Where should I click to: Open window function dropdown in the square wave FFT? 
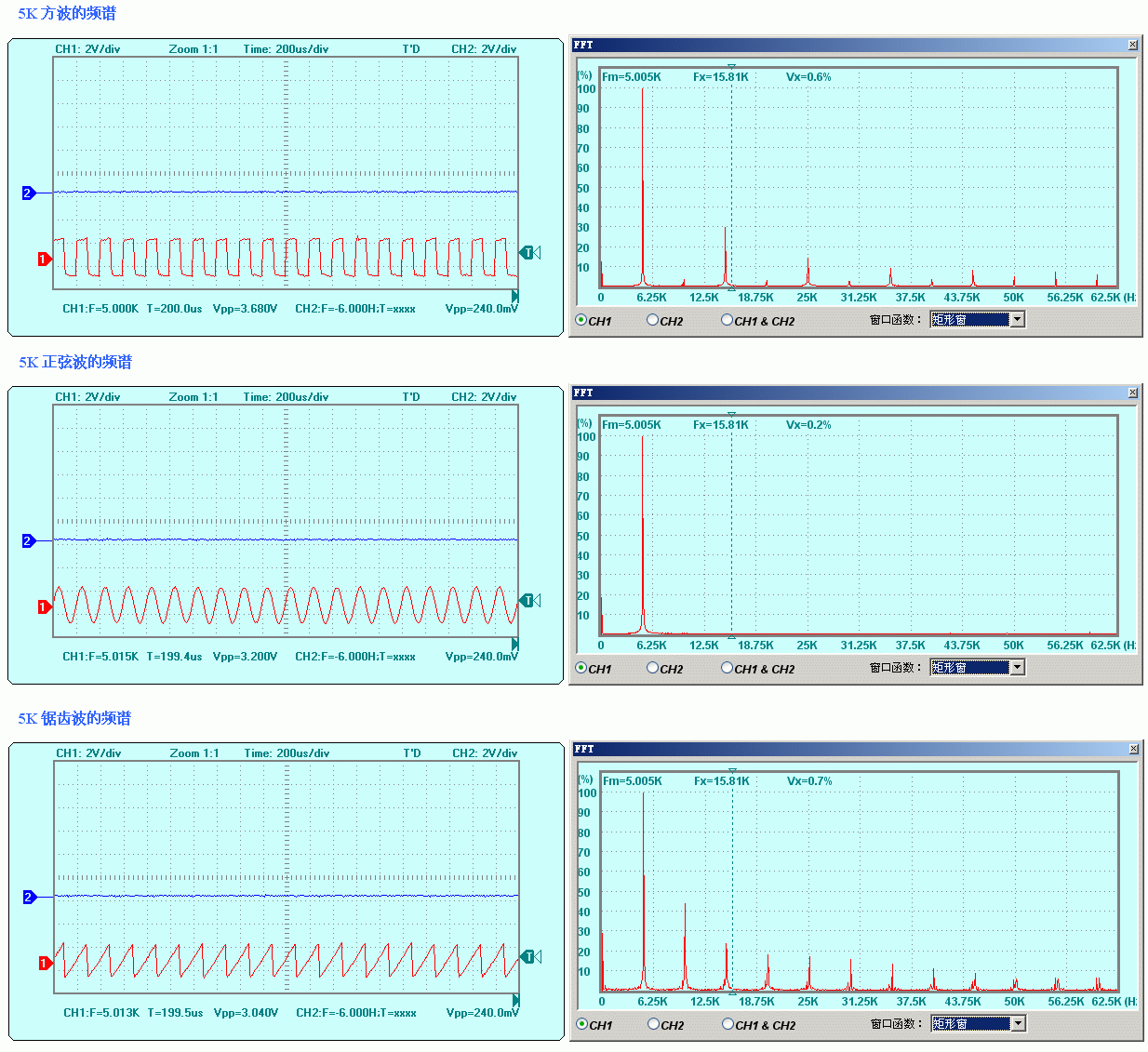pos(1017,320)
